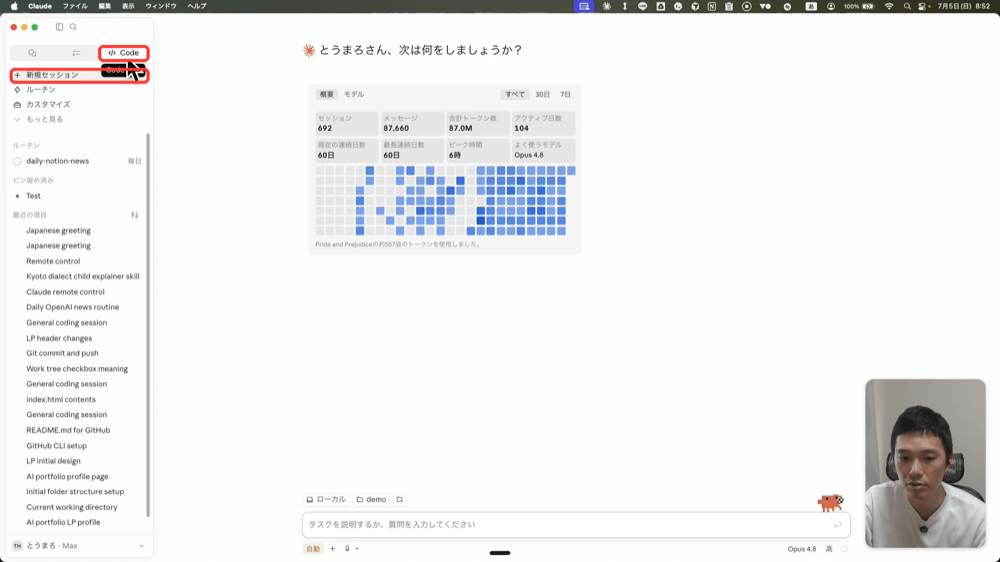The height and width of the screenshot is (562, 1000).
Task: Choose the 7日 time range
Action: coord(566,94)
